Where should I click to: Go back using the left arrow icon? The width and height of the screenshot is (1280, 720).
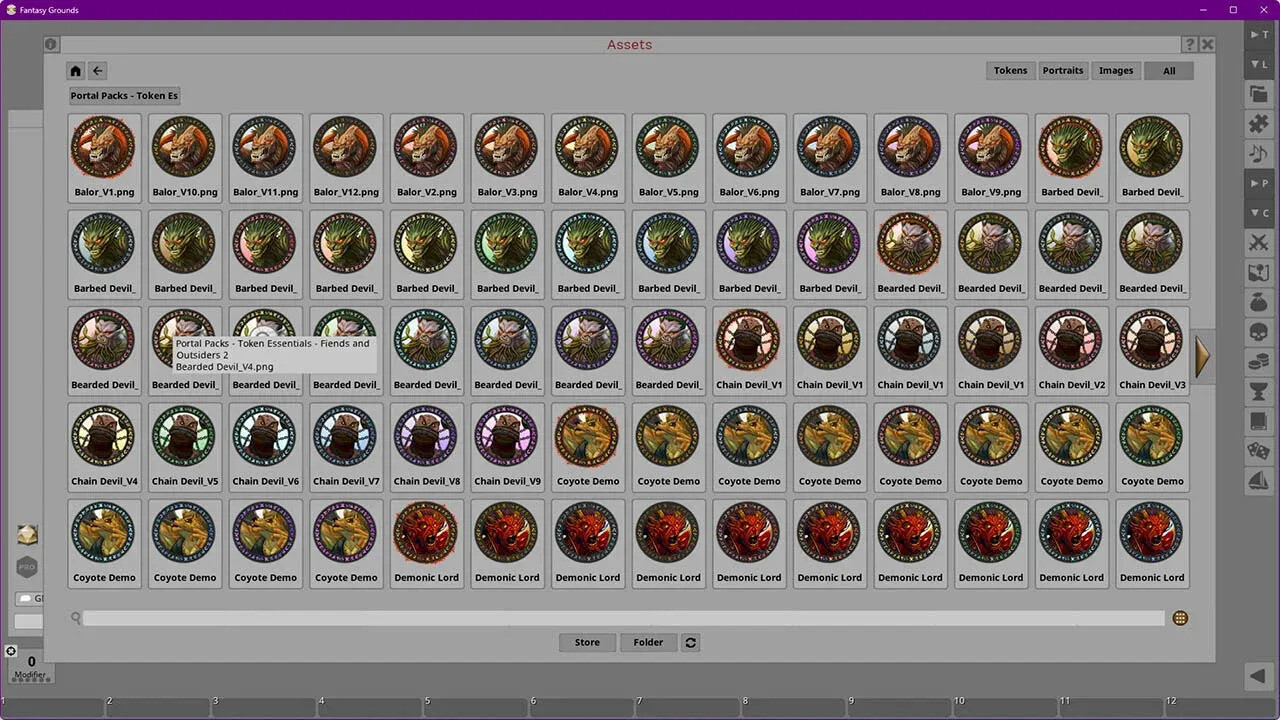97,71
